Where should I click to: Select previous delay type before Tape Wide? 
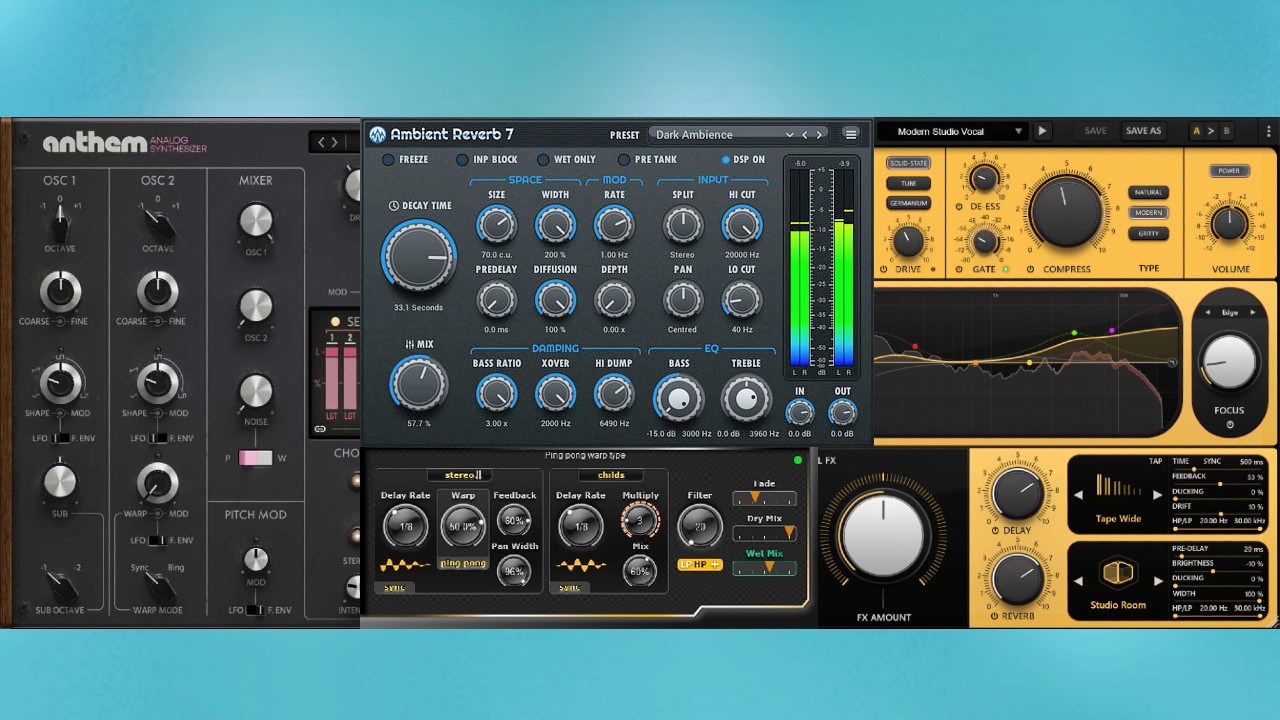[1079, 495]
